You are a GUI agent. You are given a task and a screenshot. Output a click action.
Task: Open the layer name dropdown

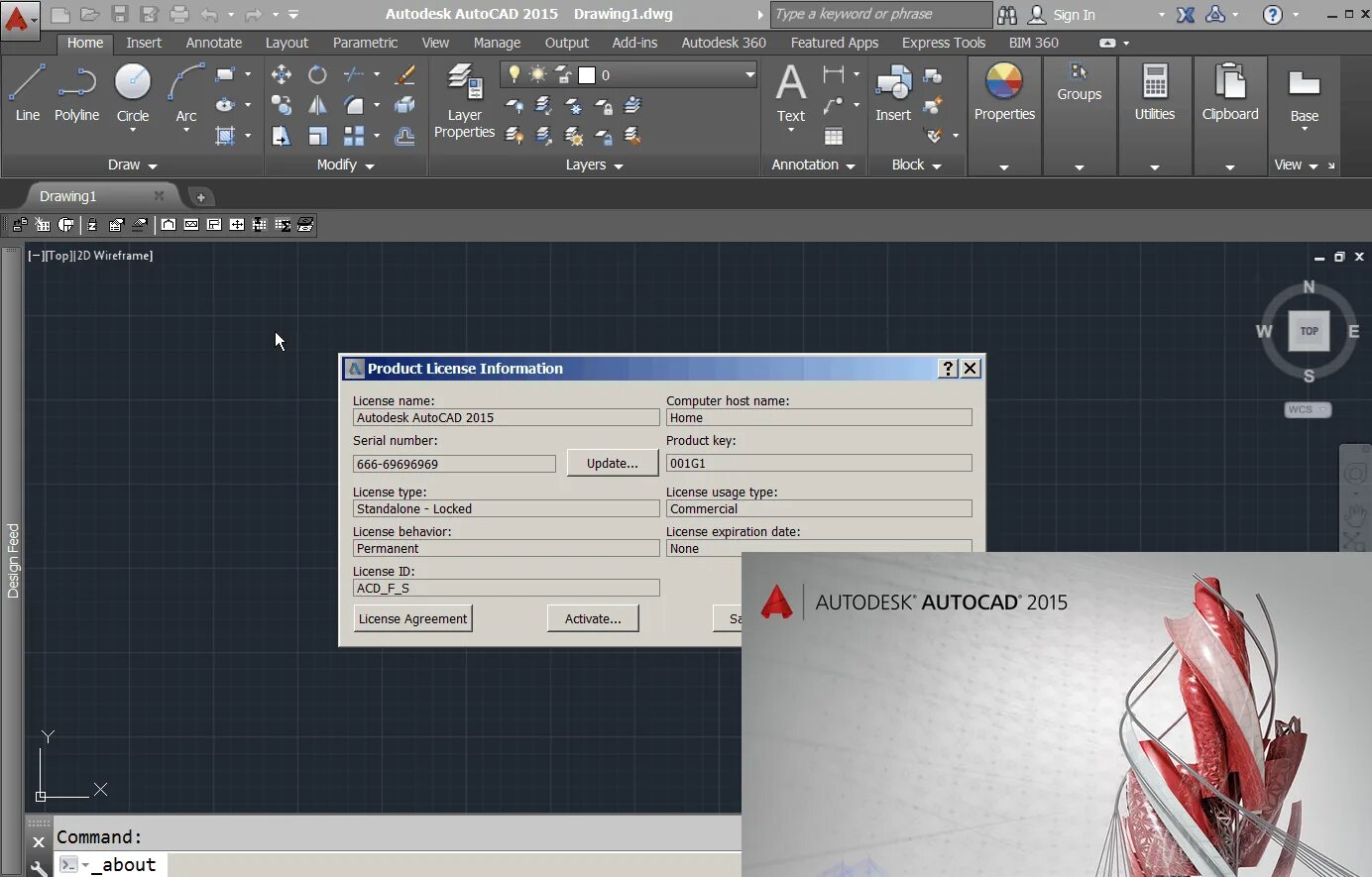750,74
